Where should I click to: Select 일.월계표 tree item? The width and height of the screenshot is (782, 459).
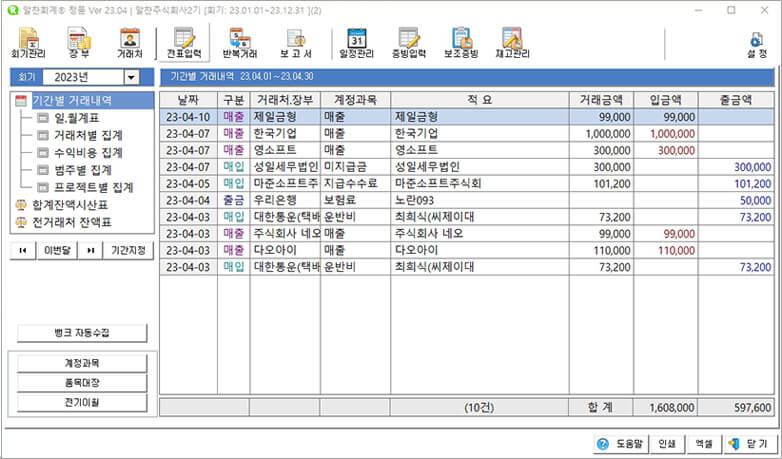(x=77, y=118)
